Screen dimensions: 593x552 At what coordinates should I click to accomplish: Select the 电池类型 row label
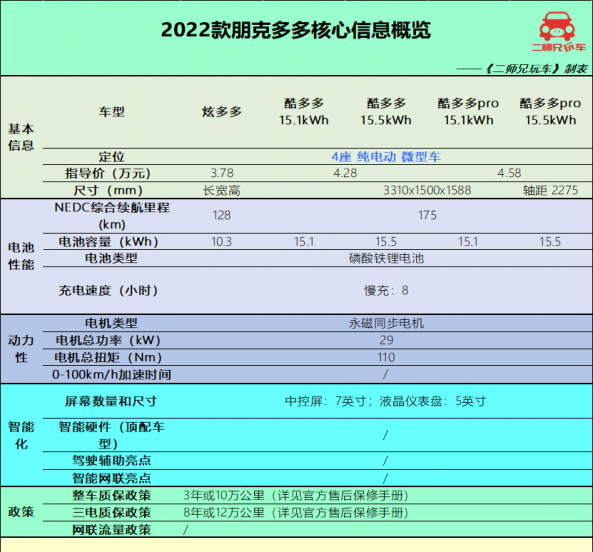click(112, 259)
